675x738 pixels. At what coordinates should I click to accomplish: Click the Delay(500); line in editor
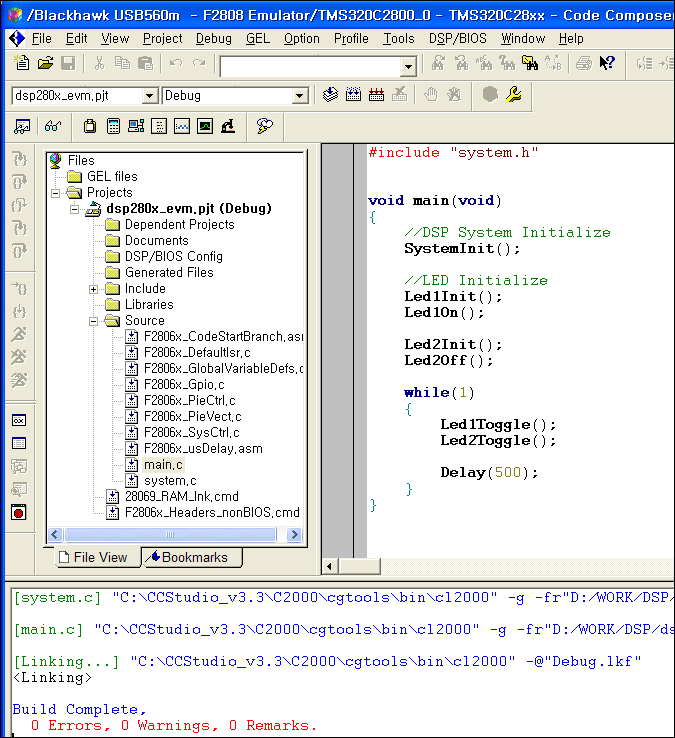coord(489,473)
